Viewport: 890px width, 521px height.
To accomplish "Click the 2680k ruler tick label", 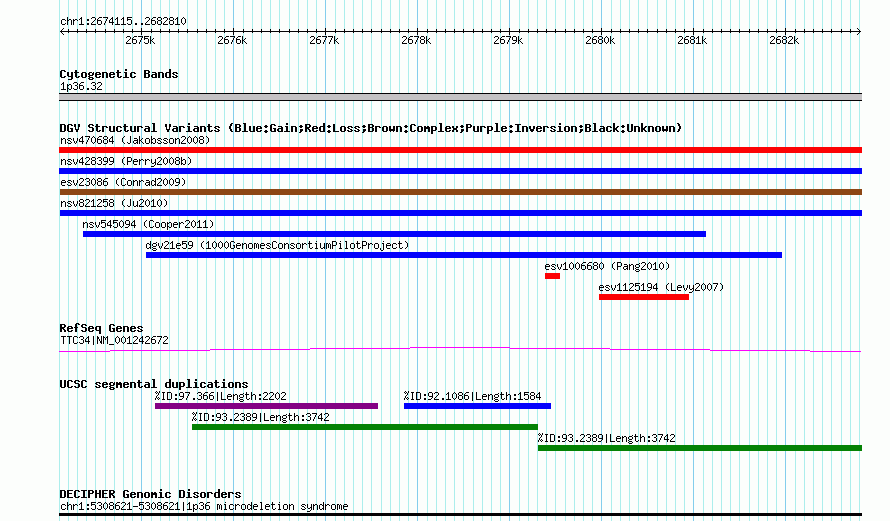I will click(x=600, y=40).
